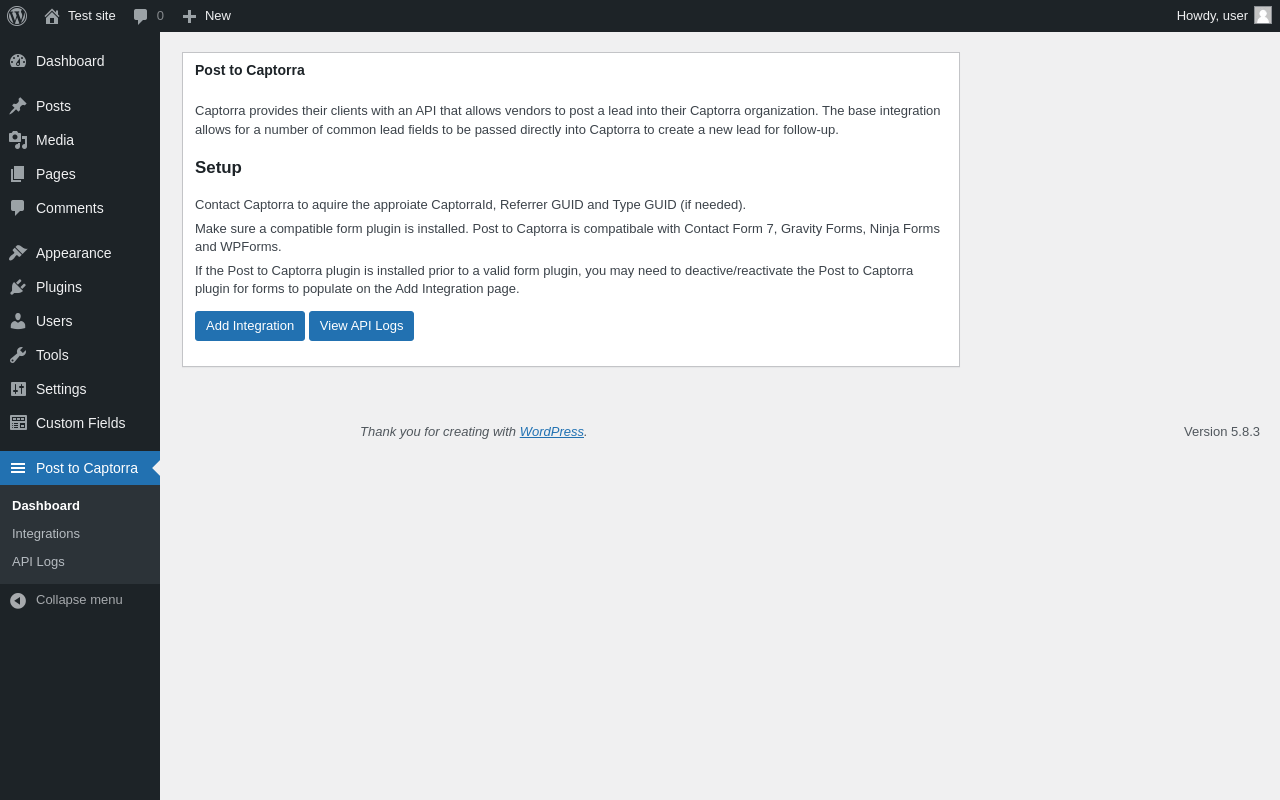The width and height of the screenshot is (1280, 800).
Task: Click the View API Logs button
Action: coord(361,326)
